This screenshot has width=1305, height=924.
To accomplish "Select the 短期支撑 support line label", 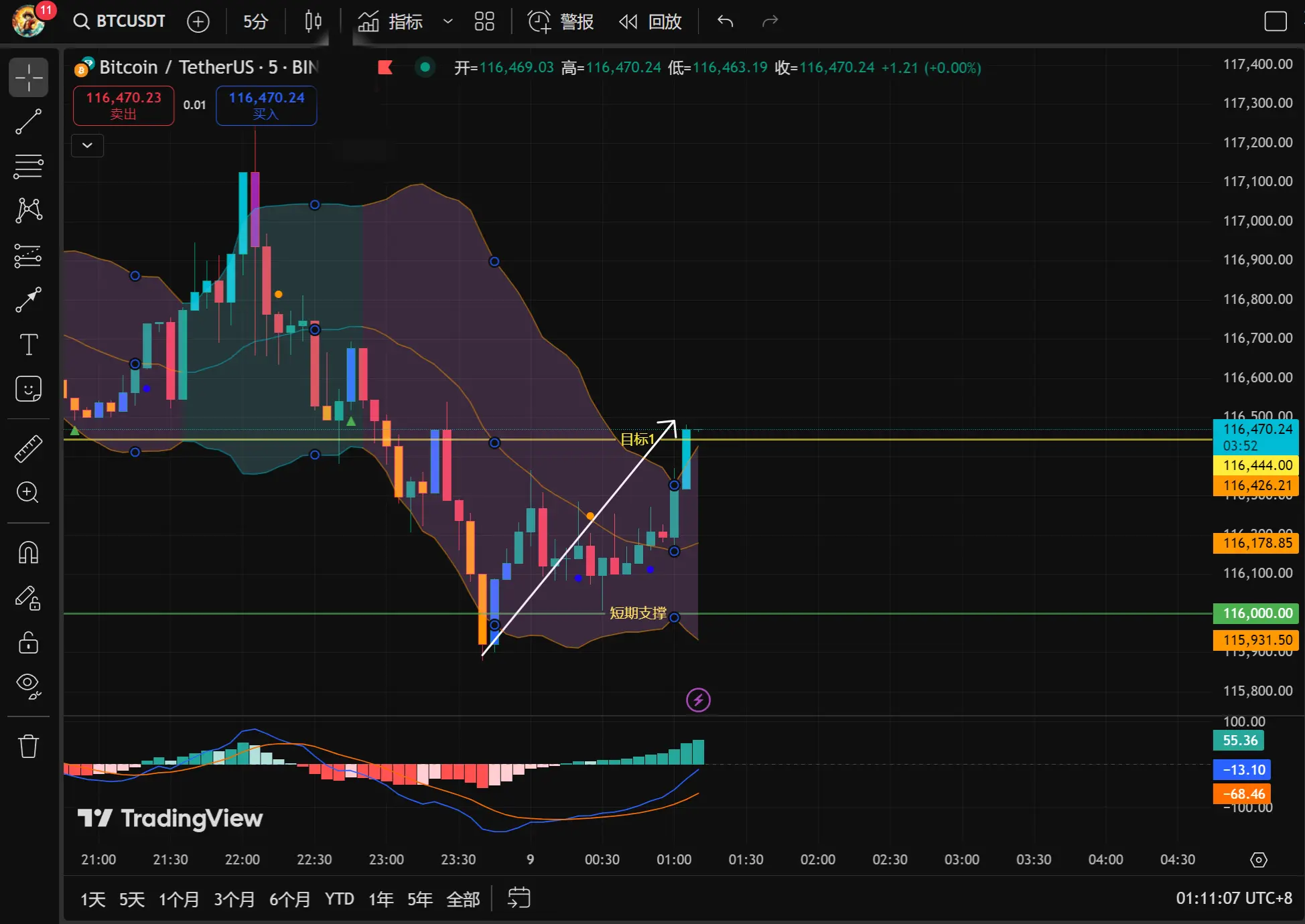I will [x=638, y=613].
